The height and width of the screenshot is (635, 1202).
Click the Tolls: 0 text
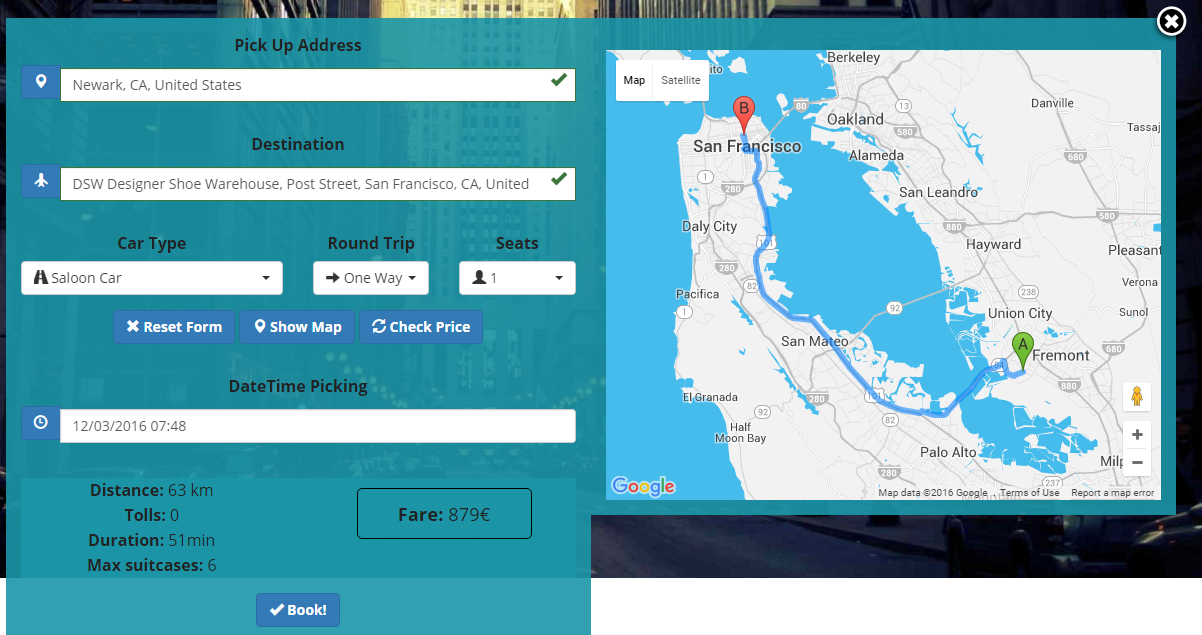(x=151, y=515)
